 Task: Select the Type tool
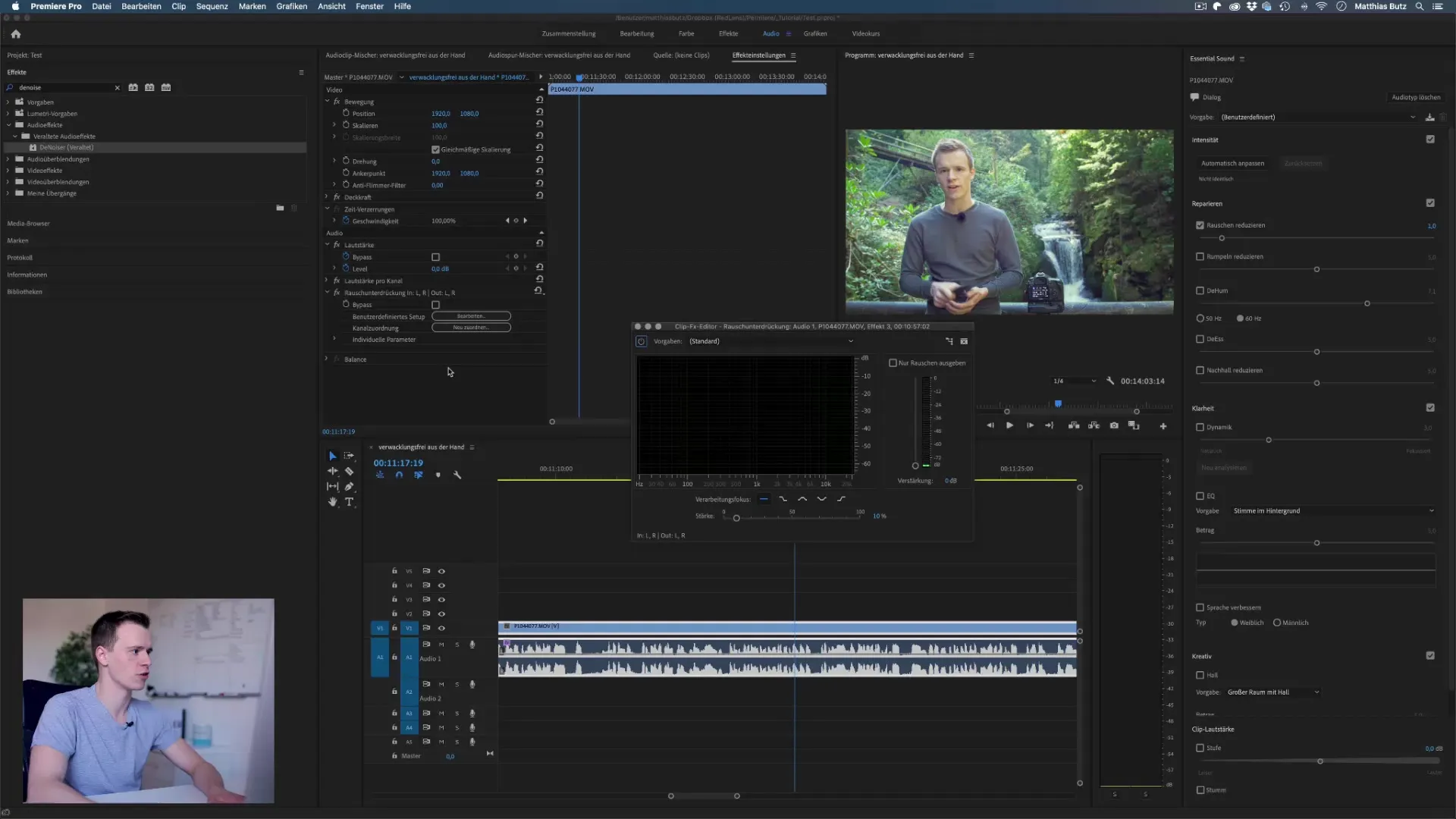click(349, 502)
